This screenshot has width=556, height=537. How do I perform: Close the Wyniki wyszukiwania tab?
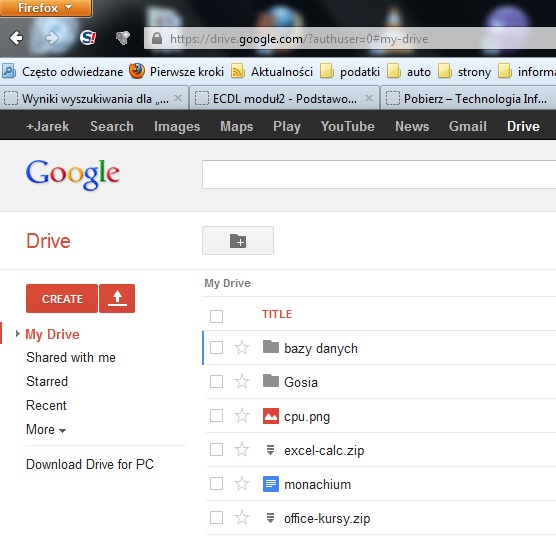tap(178, 98)
